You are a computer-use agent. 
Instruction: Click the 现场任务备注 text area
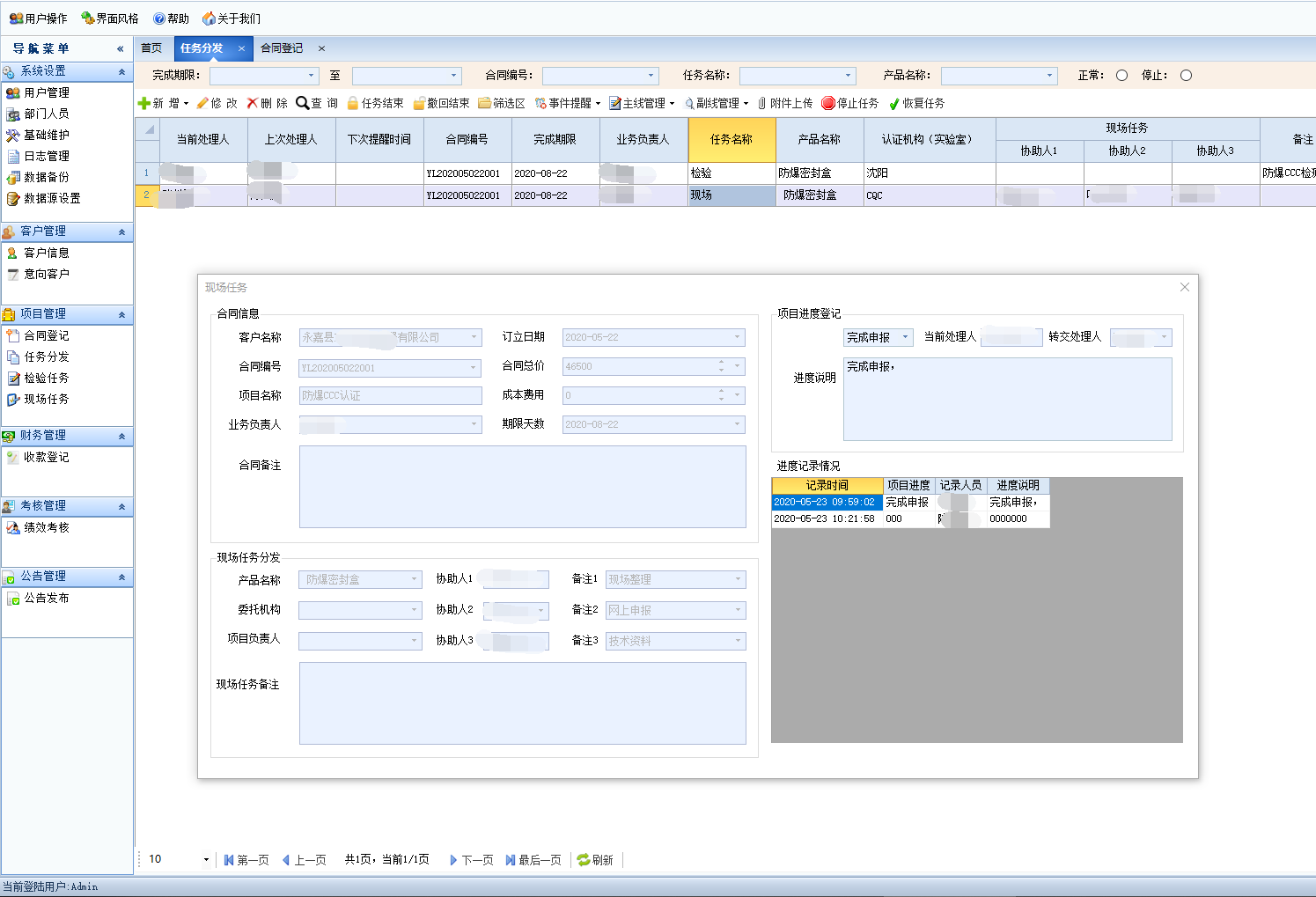523,703
